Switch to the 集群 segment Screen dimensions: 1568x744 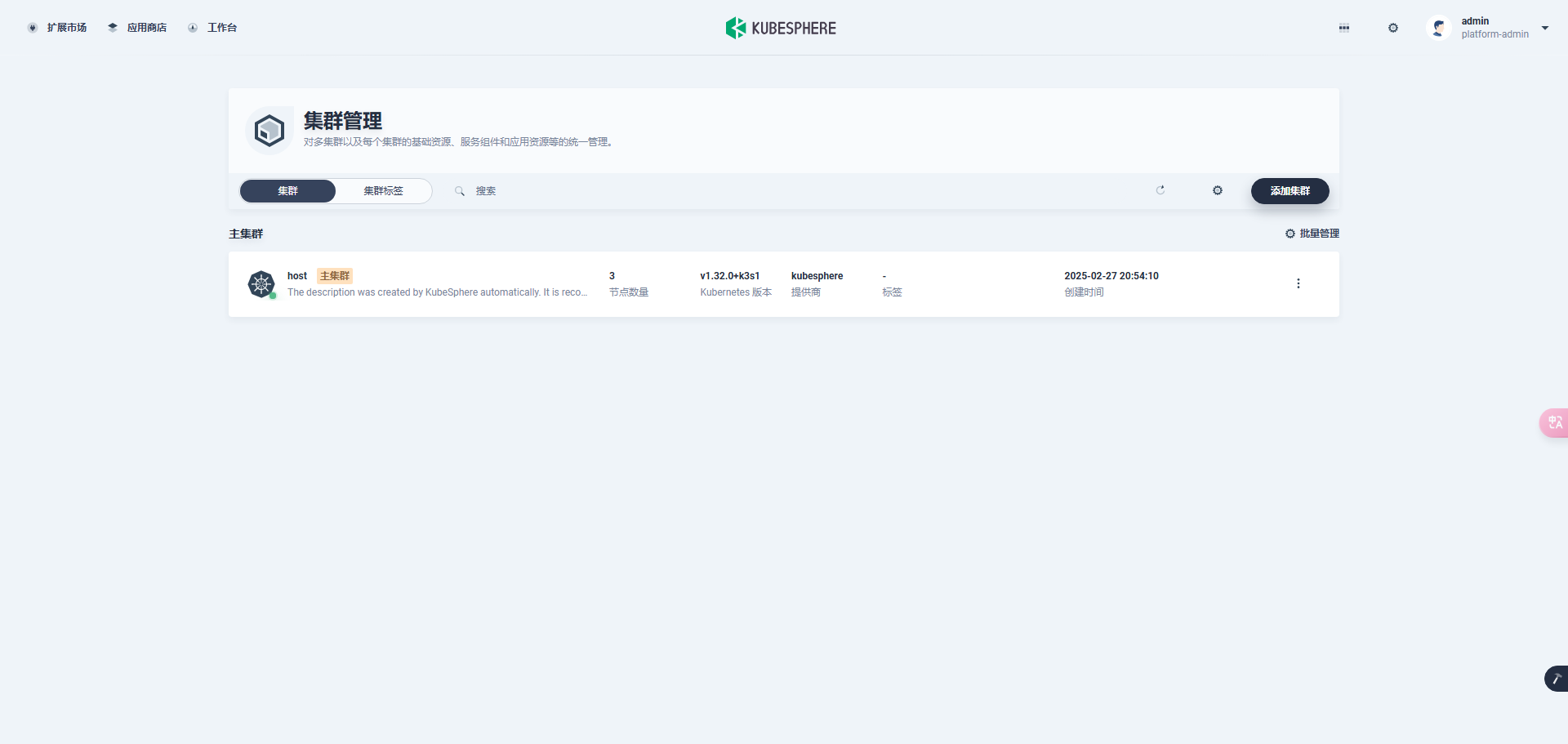287,191
